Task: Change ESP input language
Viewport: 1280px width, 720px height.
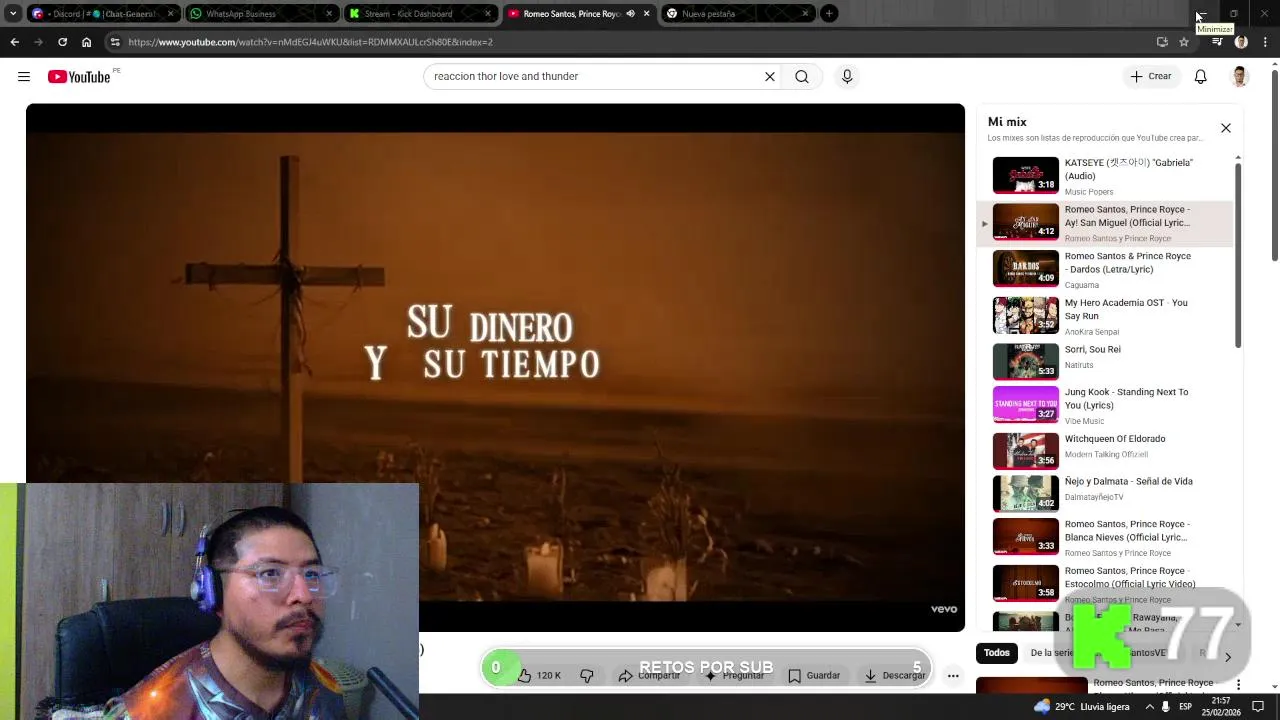Action: point(1186,706)
